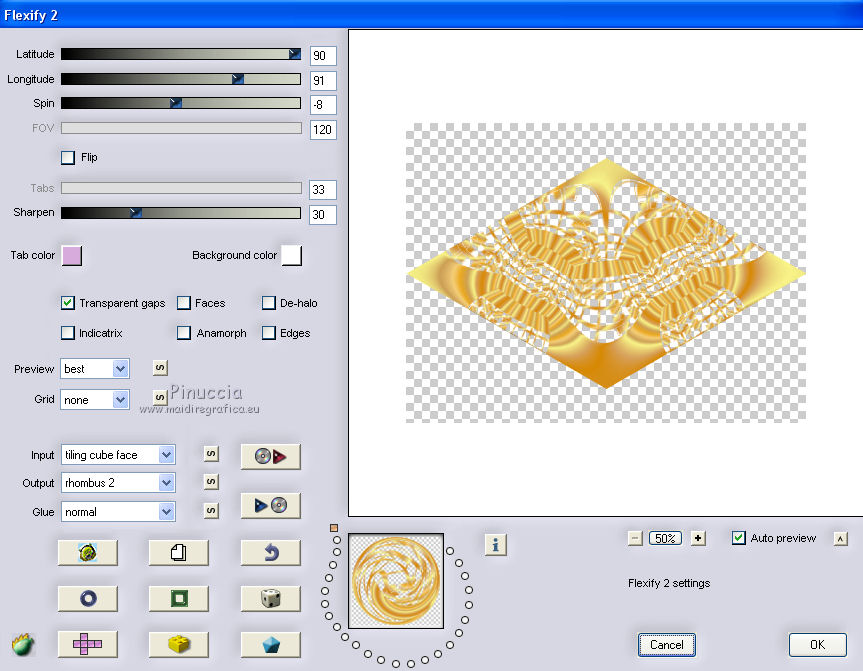This screenshot has height=671, width=863.
Task: Click the flaming apple logo icon
Action: (23, 644)
